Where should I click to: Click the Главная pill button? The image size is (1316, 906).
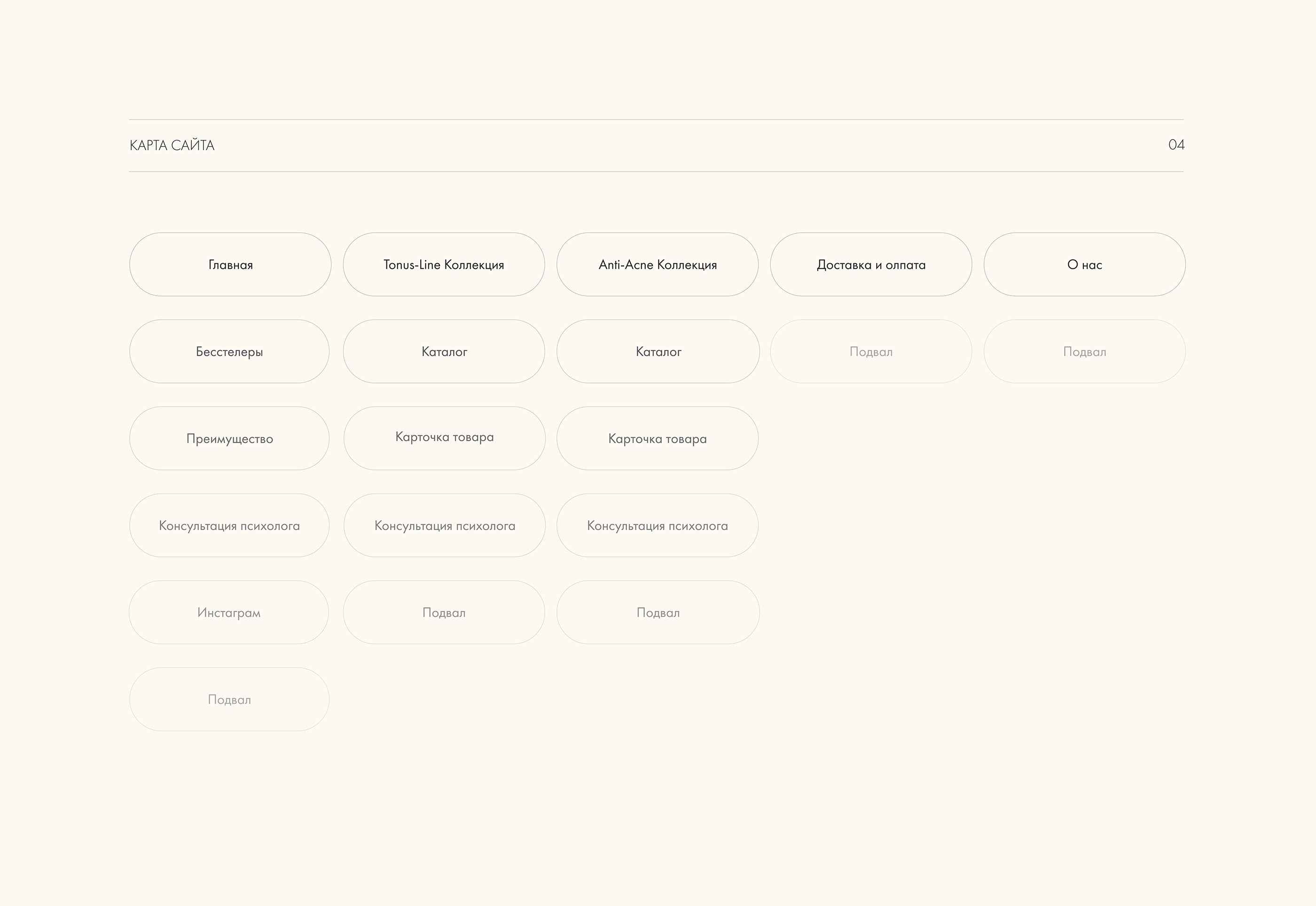click(x=230, y=265)
